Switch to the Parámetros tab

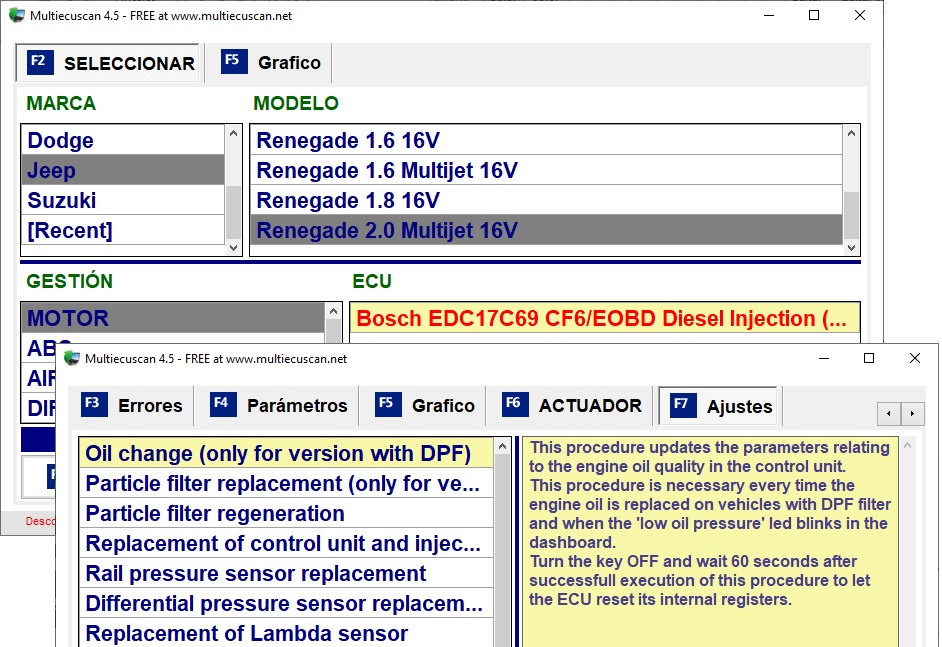[x=278, y=406]
